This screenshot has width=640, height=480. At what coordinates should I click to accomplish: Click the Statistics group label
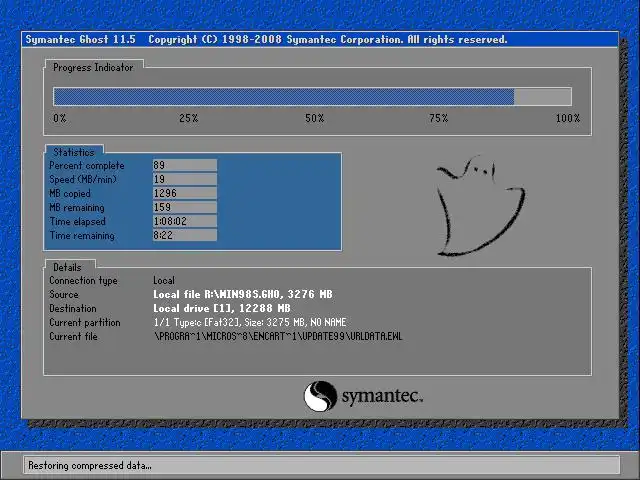(x=74, y=152)
